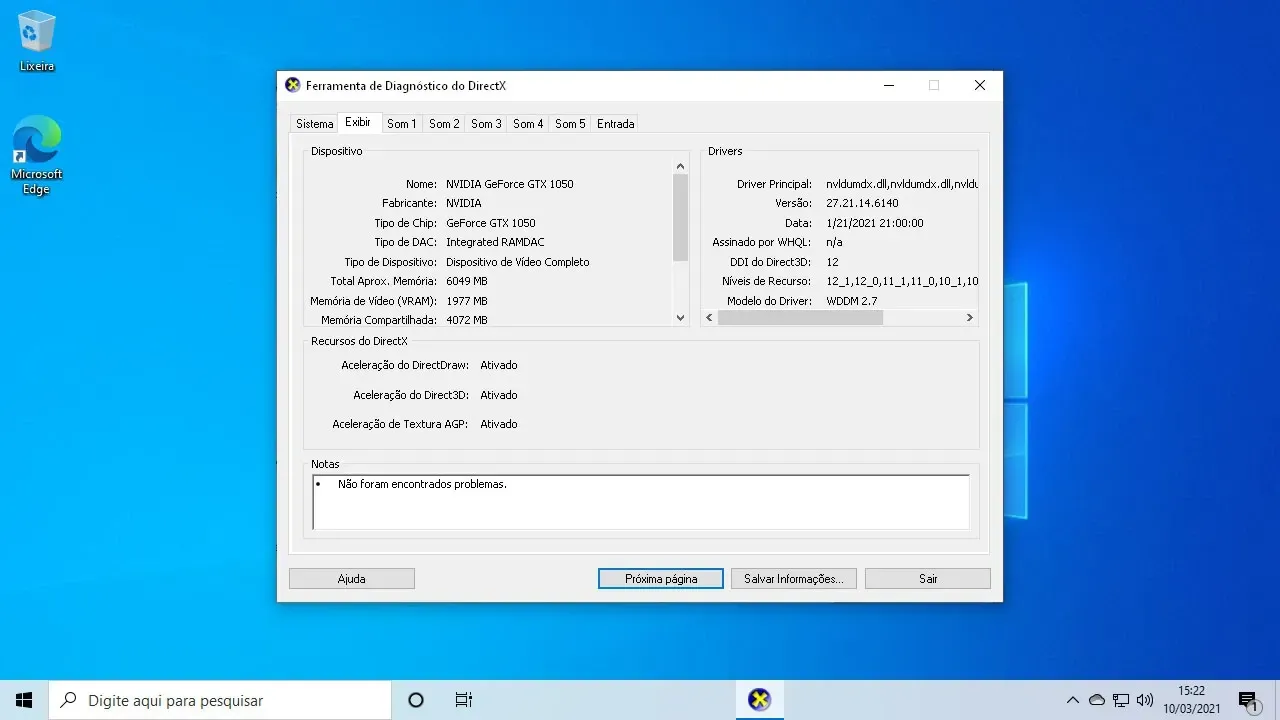Screen dimensions: 1280x720
Task: Click Dispositivo de Vídeo Completo text
Action: click(518, 262)
